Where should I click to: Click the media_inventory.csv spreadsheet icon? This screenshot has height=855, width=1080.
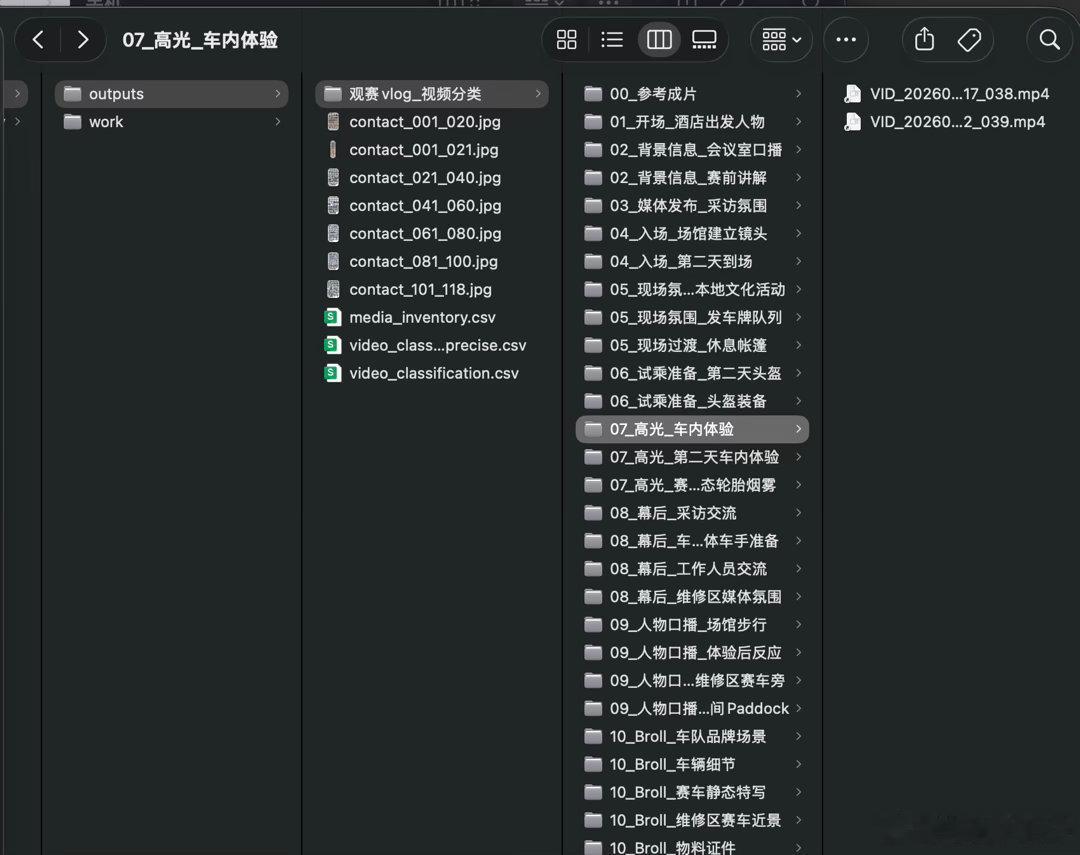point(333,318)
